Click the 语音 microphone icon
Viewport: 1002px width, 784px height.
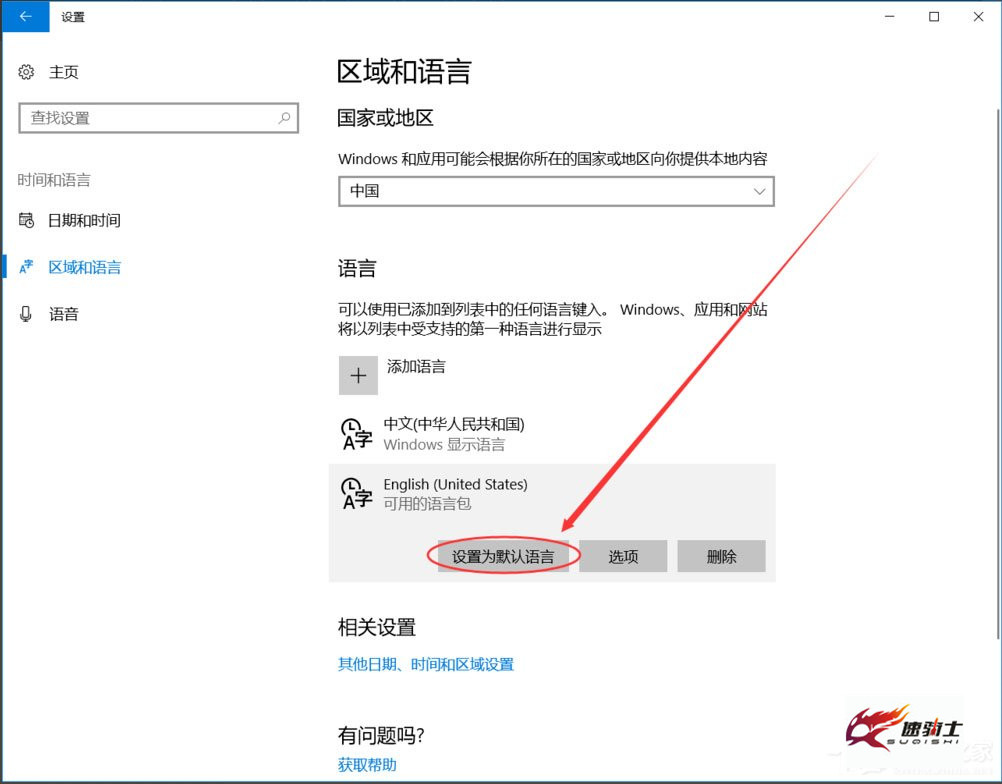point(26,314)
